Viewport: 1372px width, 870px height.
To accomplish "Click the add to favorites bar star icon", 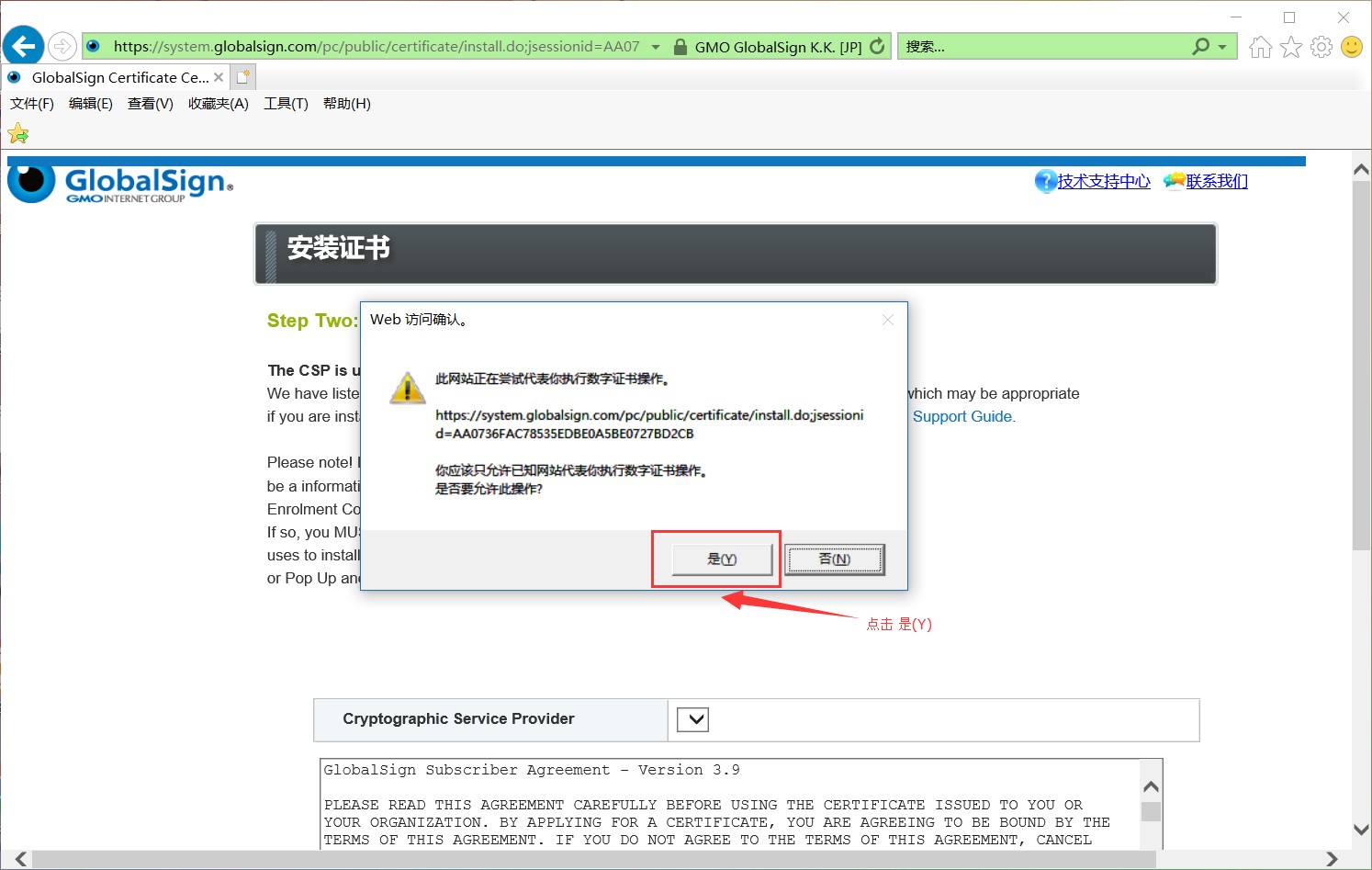I will tap(18, 134).
